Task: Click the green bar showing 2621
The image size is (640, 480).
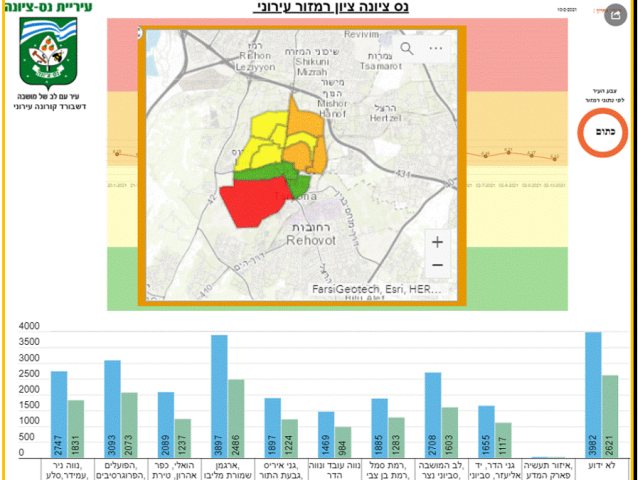Action: [x=609, y=416]
